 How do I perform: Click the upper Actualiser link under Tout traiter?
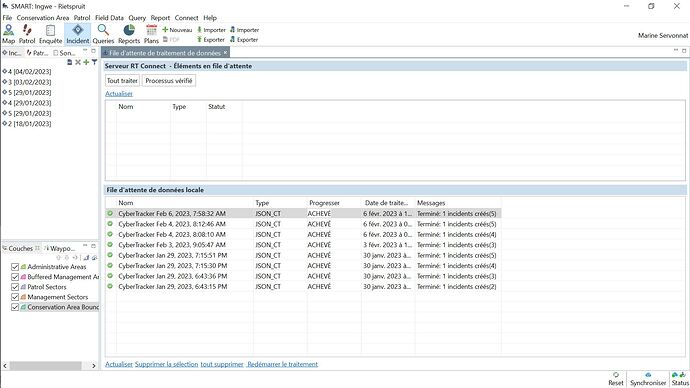pos(119,94)
